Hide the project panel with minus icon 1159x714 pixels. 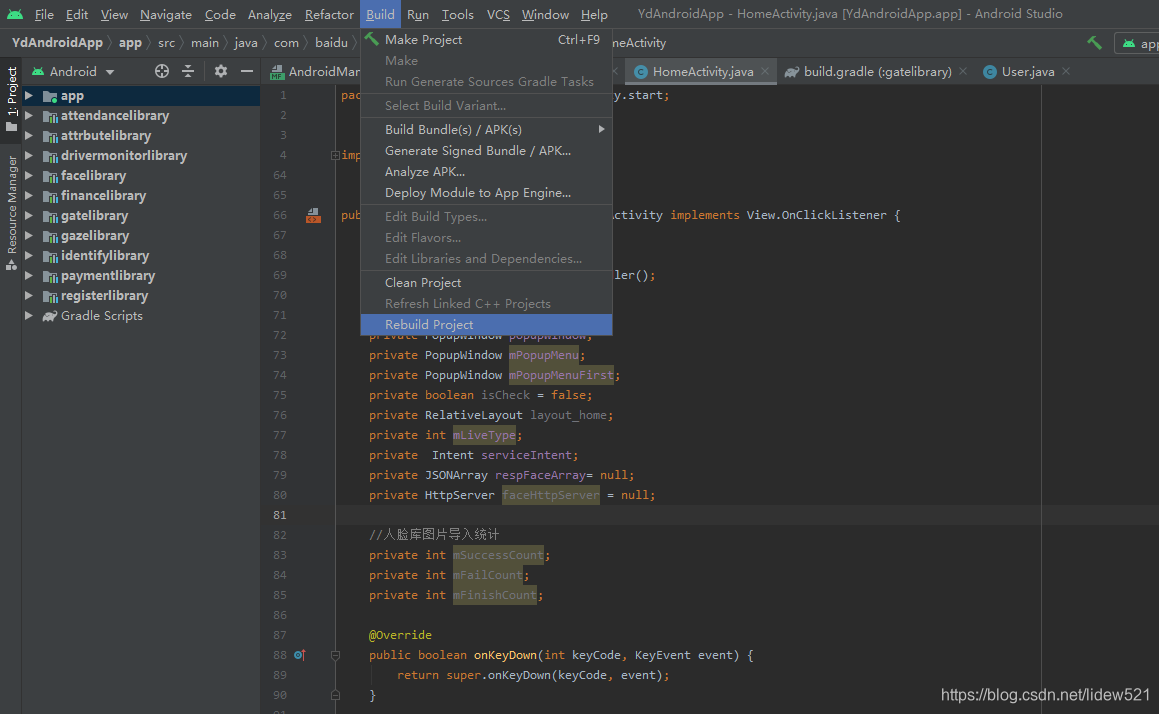point(247,71)
